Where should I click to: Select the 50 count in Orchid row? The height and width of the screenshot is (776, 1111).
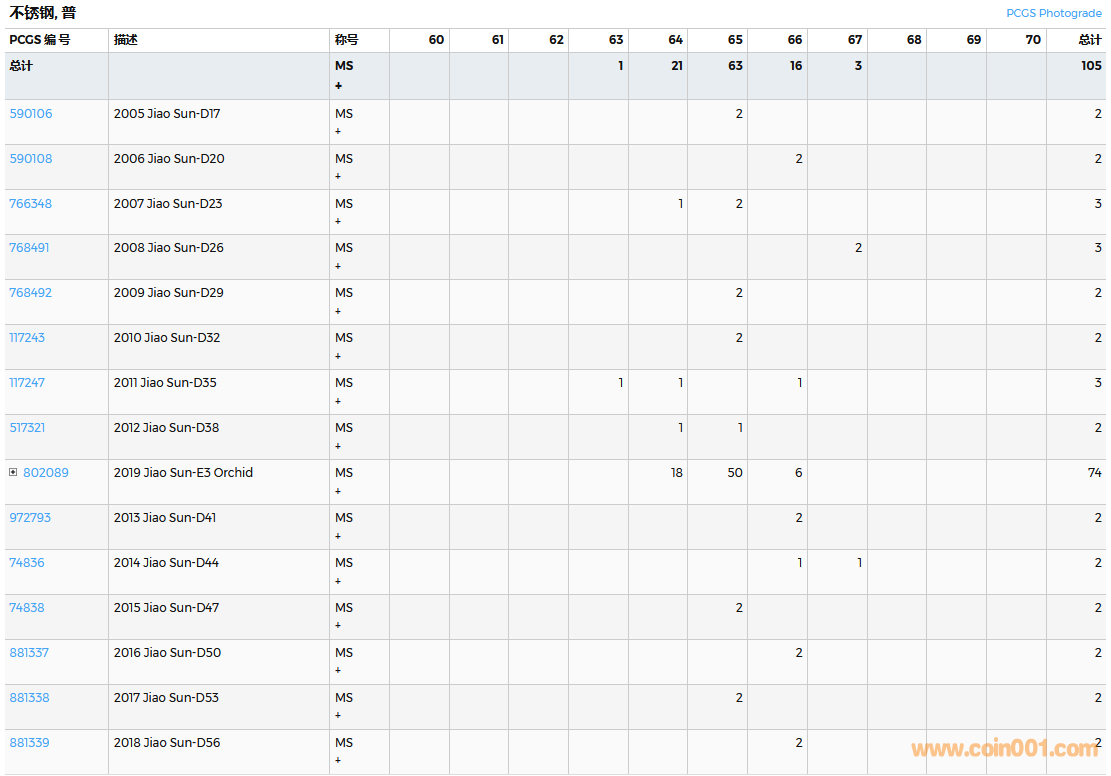click(x=735, y=473)
